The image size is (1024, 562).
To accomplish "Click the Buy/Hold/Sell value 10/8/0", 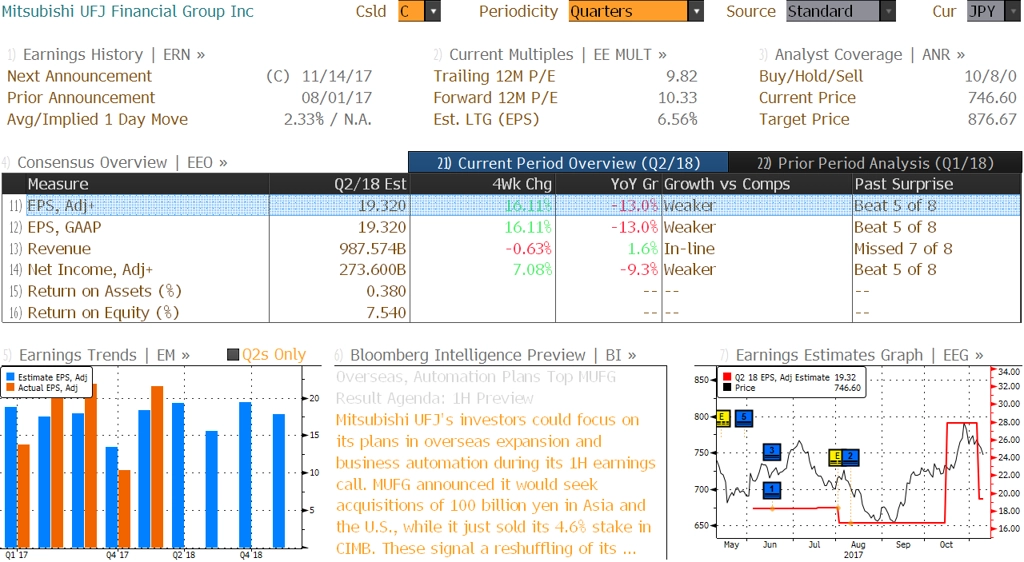I will point(991,76).
